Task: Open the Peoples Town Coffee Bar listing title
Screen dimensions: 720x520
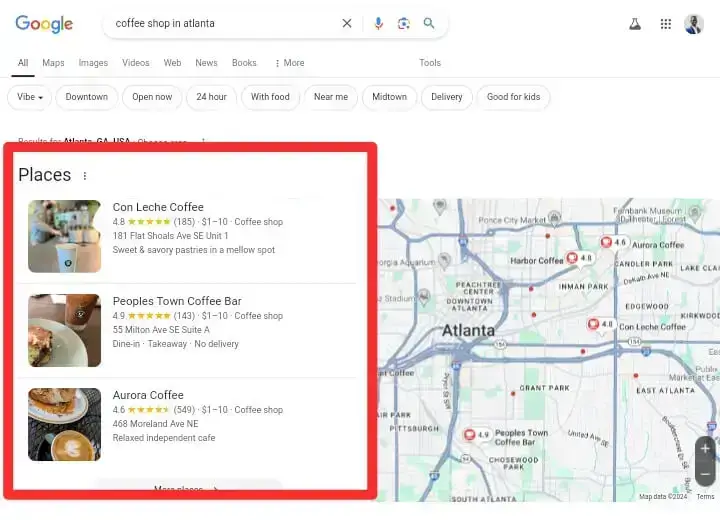Action: [x=177, y=301]
